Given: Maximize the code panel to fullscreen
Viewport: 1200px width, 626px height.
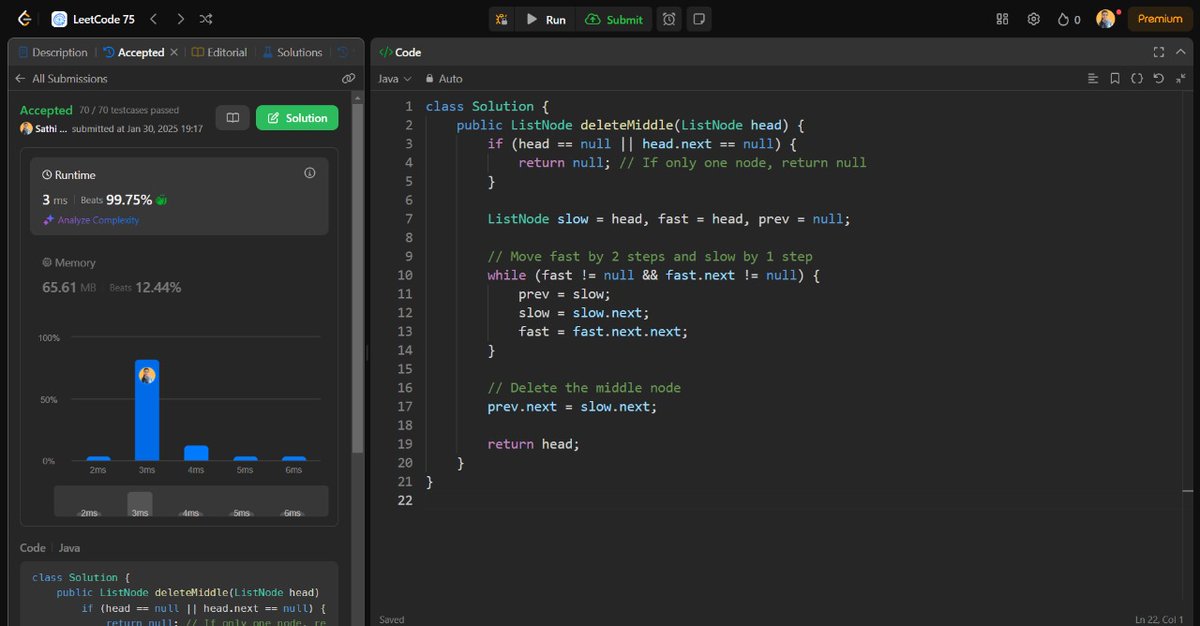Looking at the screenshot, I should tap(1158, 52).
